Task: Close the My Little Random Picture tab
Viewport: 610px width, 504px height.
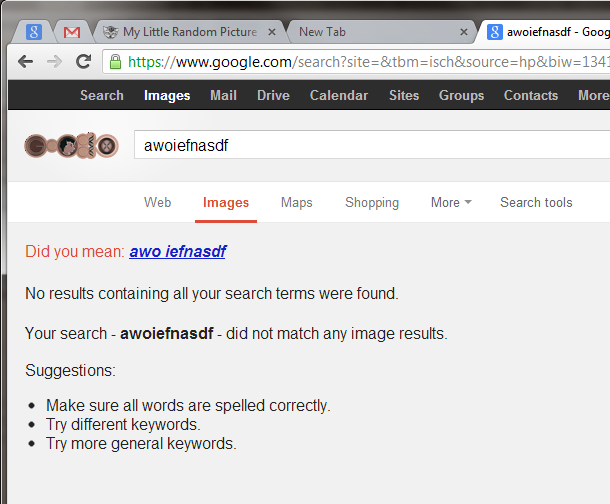Action: (x=271, y=32)
